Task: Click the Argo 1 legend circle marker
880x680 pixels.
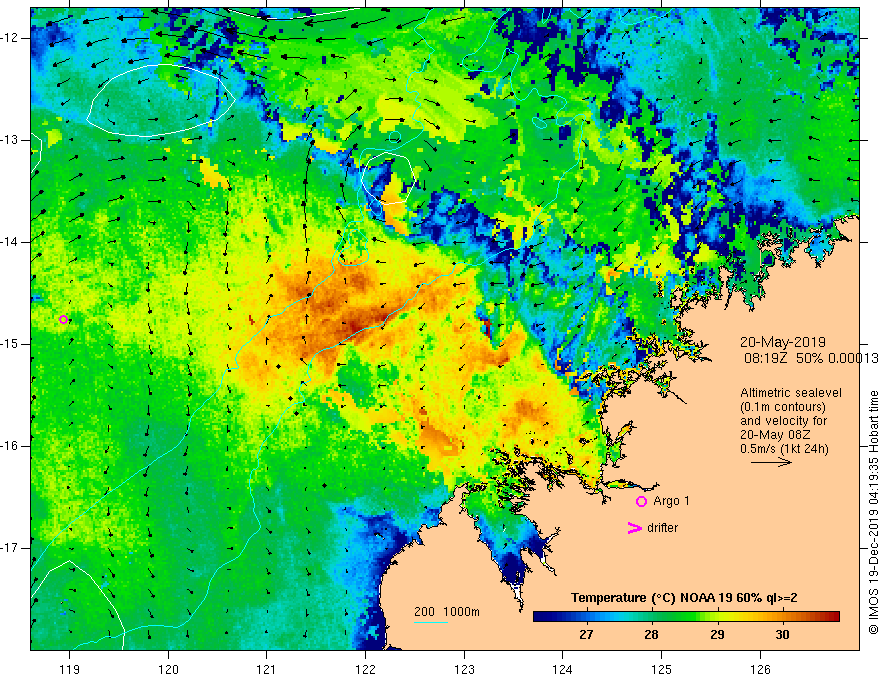Action: (641, 502)
